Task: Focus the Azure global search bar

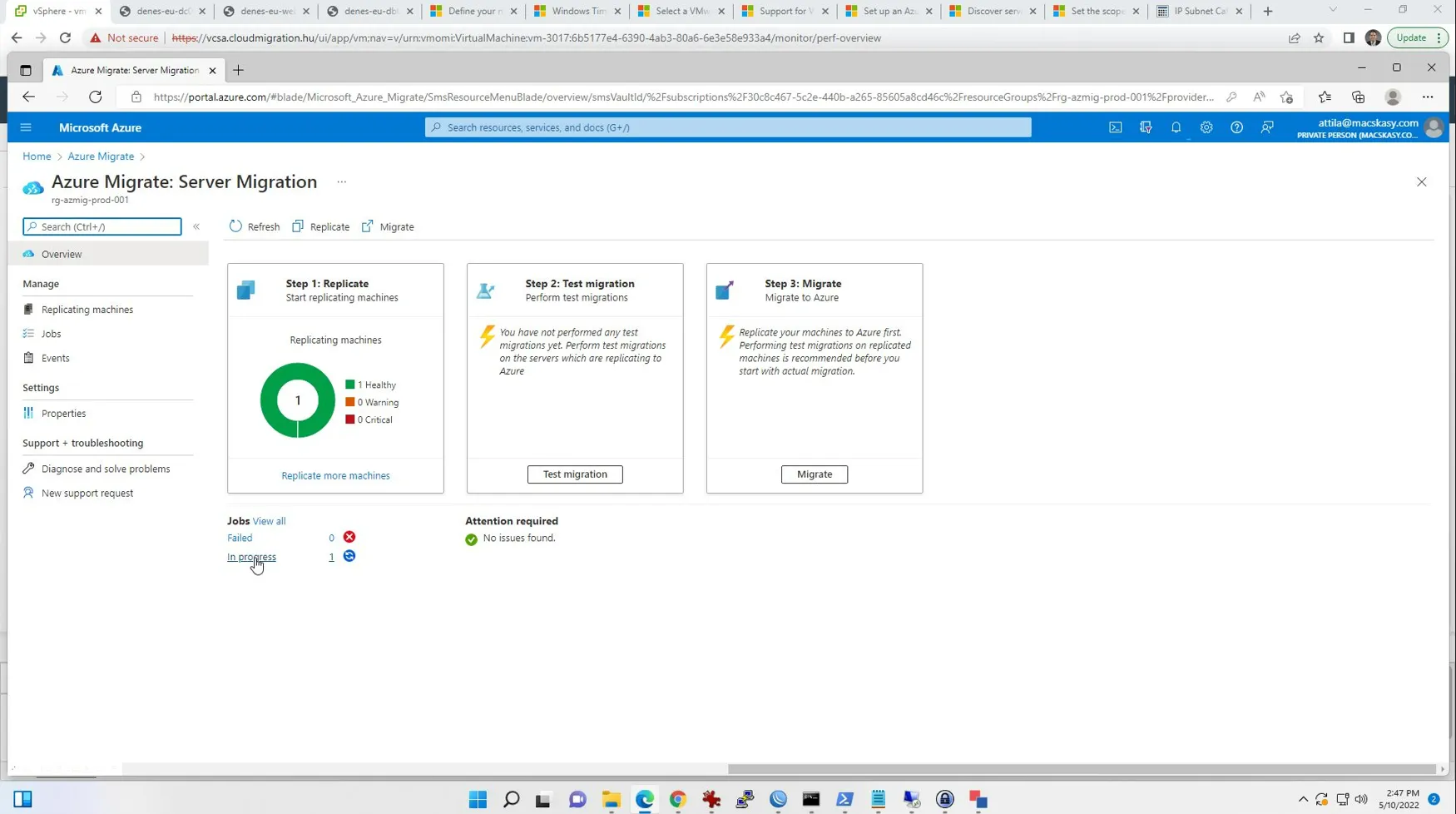Action: (728, 127)
